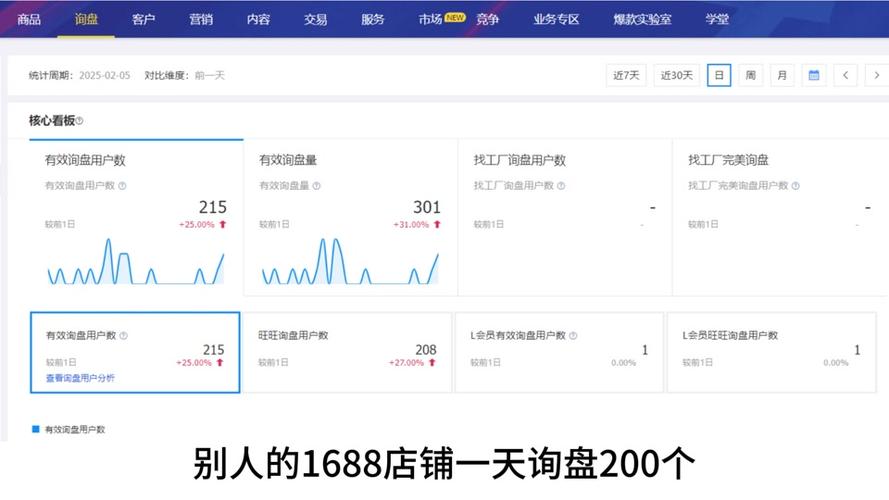Click the 对比维度 value 前一天

tap(210, 75)
